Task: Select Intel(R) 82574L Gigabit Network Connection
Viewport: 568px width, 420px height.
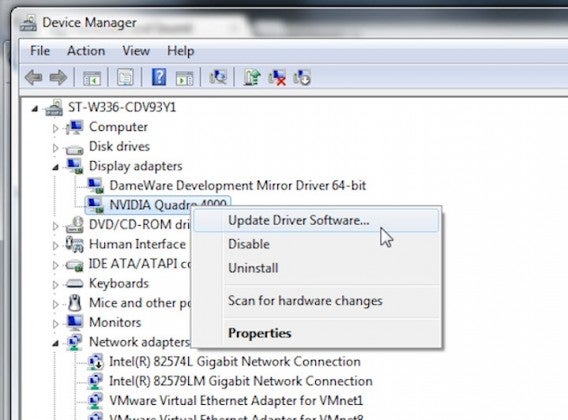Action: [235, 362]
